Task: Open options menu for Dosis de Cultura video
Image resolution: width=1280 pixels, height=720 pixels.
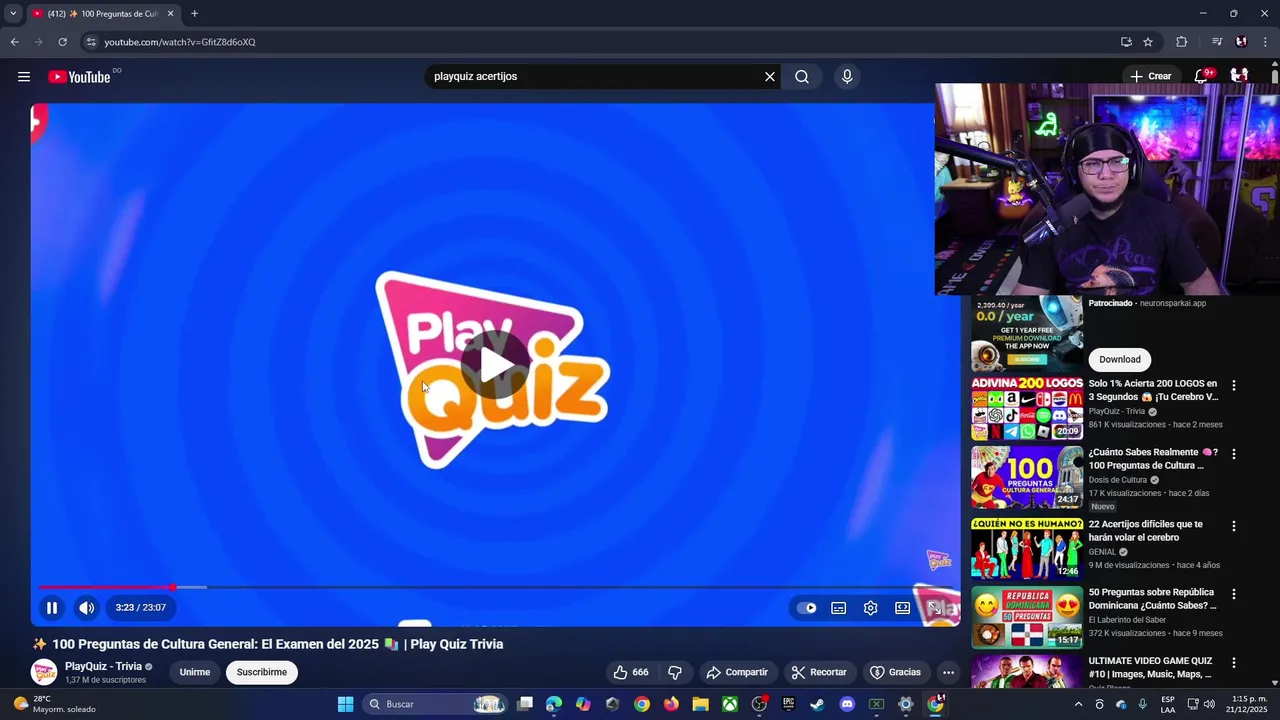Action: tap(1233, 454)
